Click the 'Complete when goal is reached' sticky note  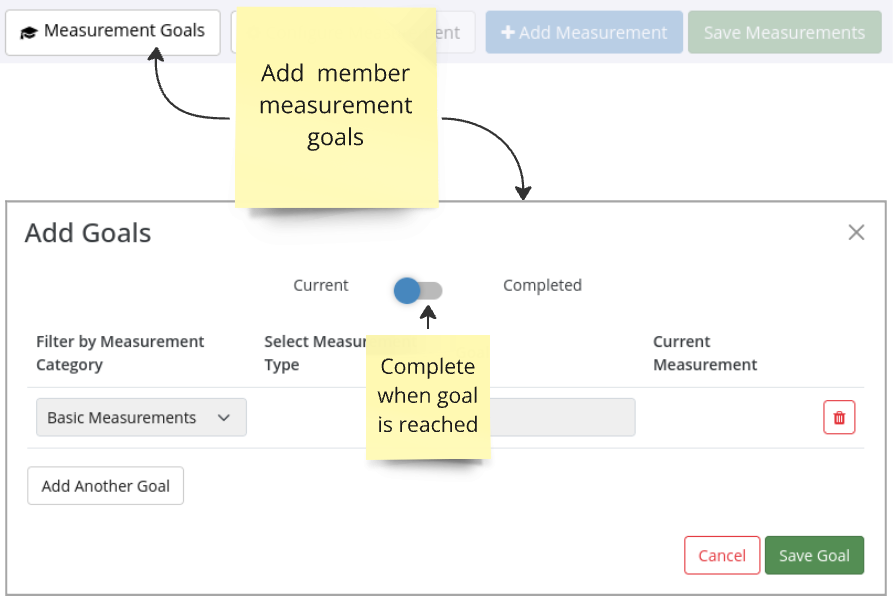click(428, 395)
